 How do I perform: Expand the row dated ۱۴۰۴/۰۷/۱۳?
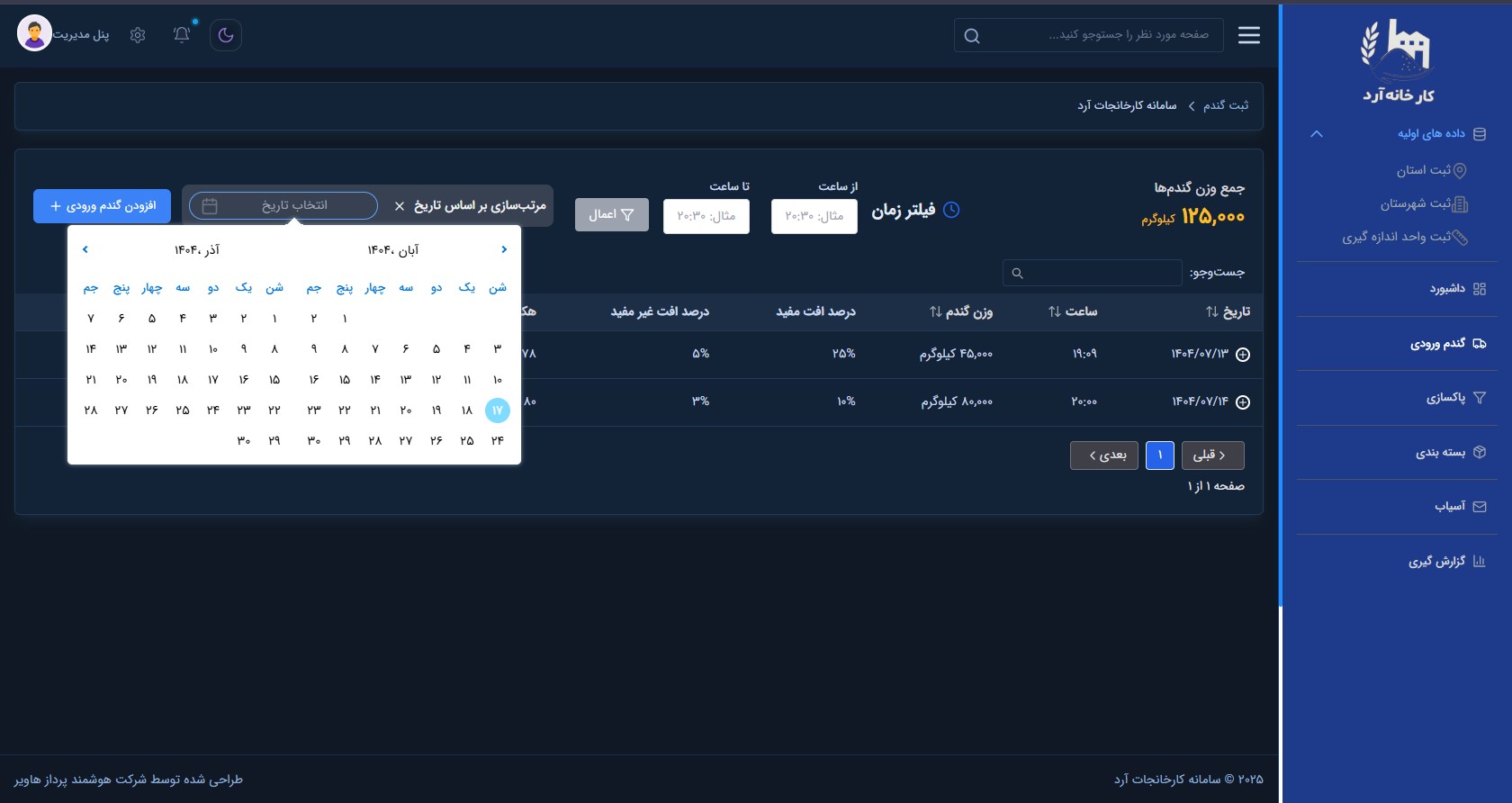point(1243,355)
